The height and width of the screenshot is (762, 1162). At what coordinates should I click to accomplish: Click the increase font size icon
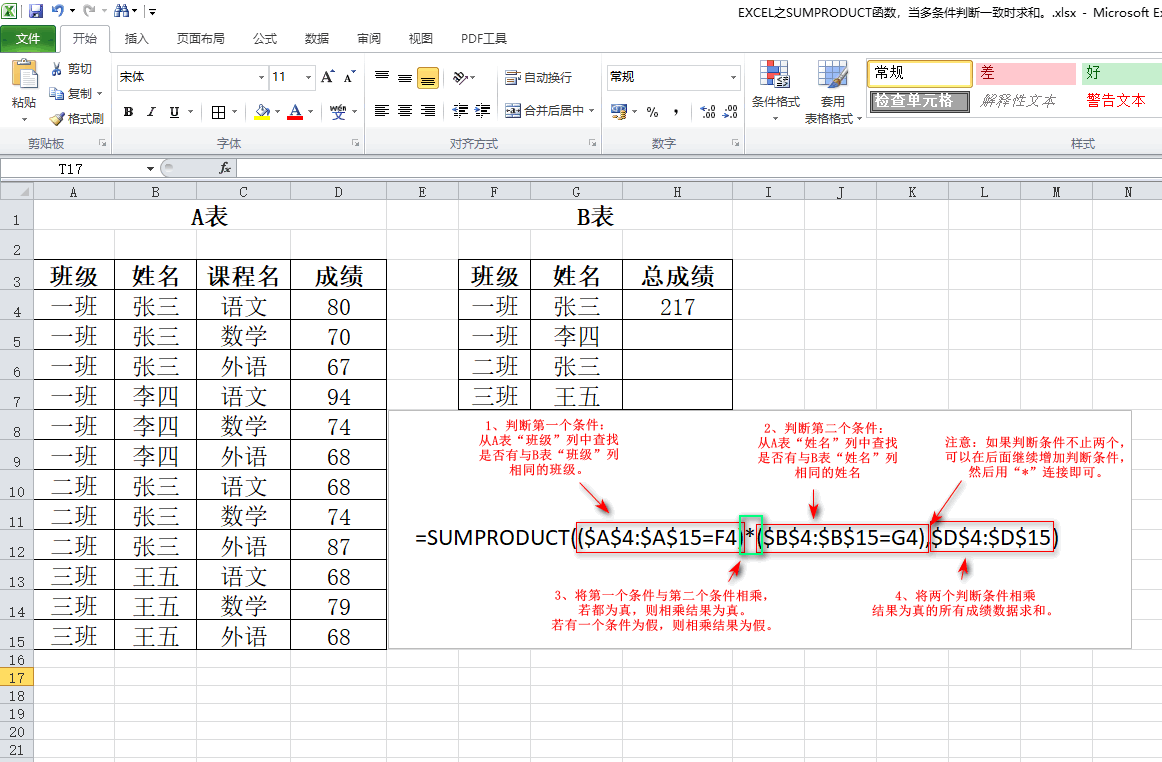point(327,77)
